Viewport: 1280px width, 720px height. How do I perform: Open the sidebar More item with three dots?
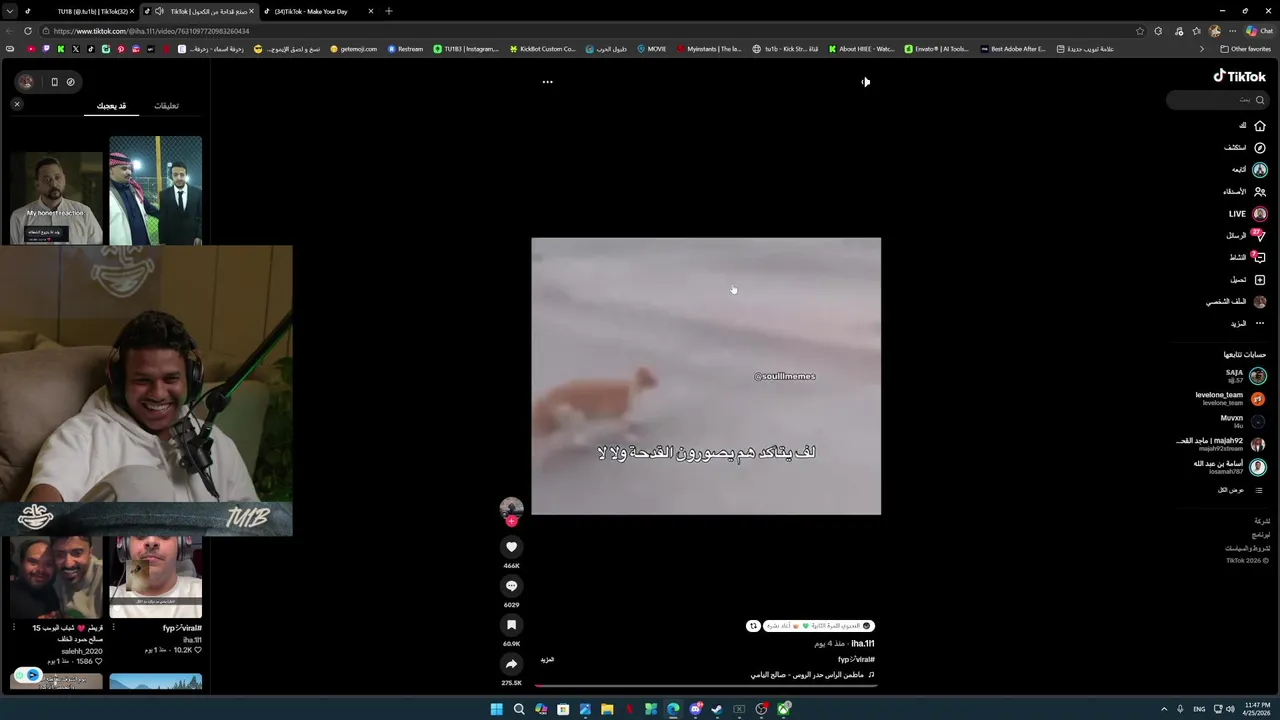pos(1247,324)
